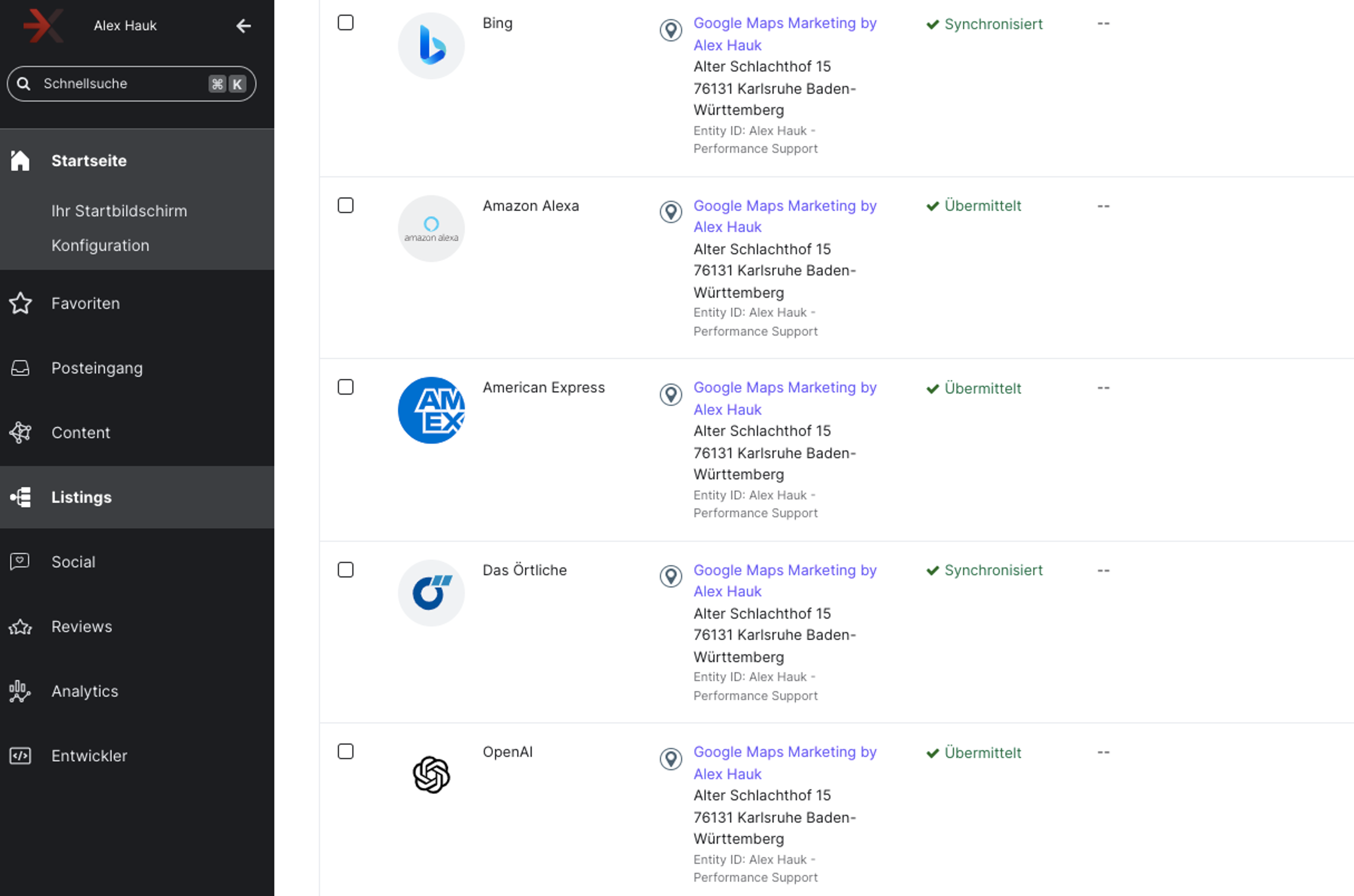
Task: Click Übermittelt status in American Express row
Action: (974, 389)
